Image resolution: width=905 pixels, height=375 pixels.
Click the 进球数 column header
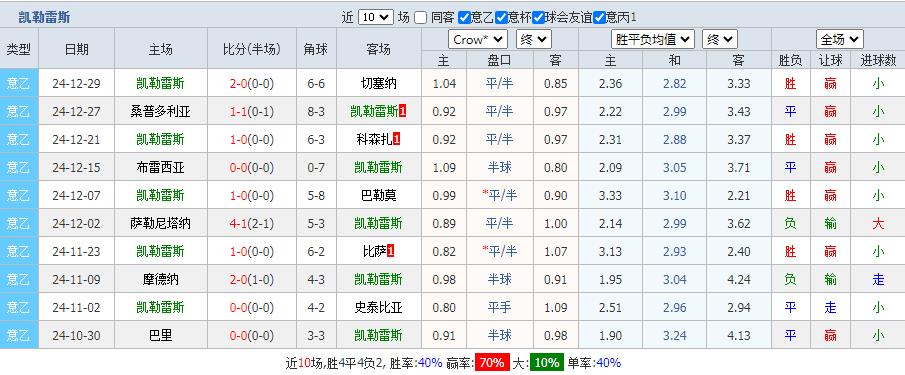(878, 60)
